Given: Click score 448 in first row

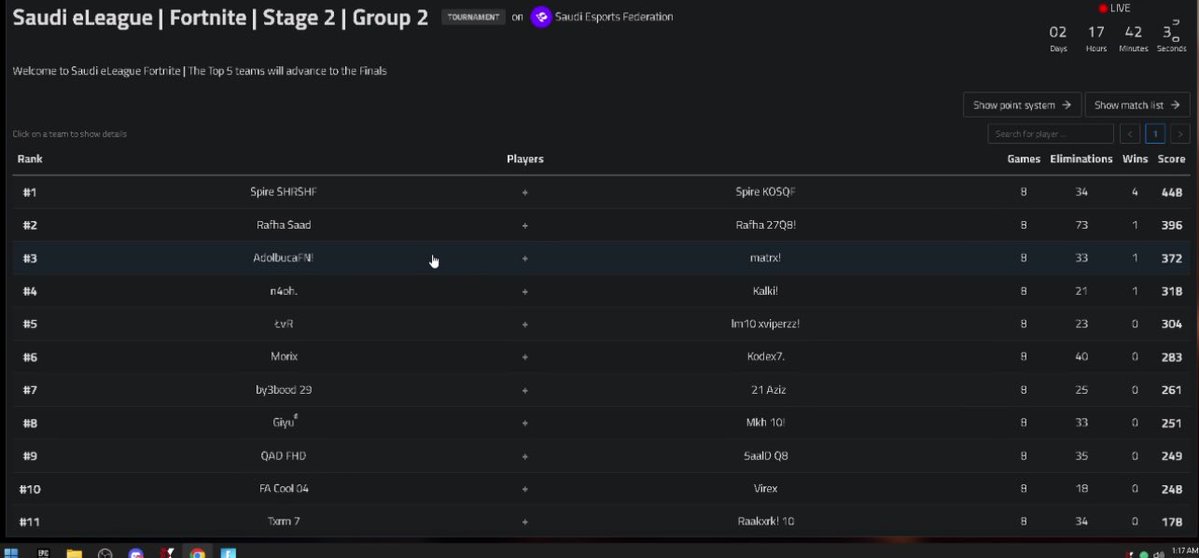Looking at the screenshot, I should click(1171, 193).
